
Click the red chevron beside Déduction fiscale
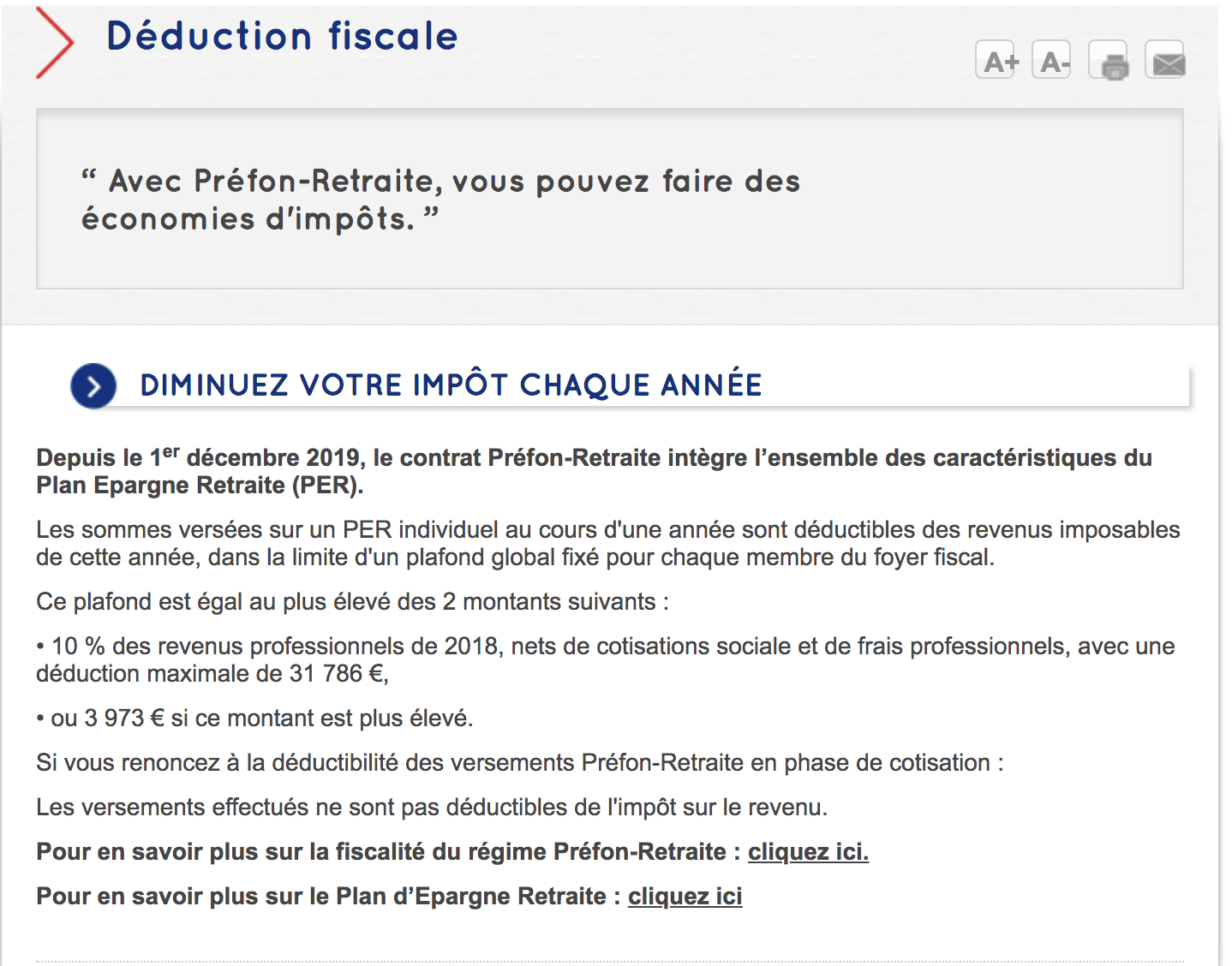tap(55, 41)
